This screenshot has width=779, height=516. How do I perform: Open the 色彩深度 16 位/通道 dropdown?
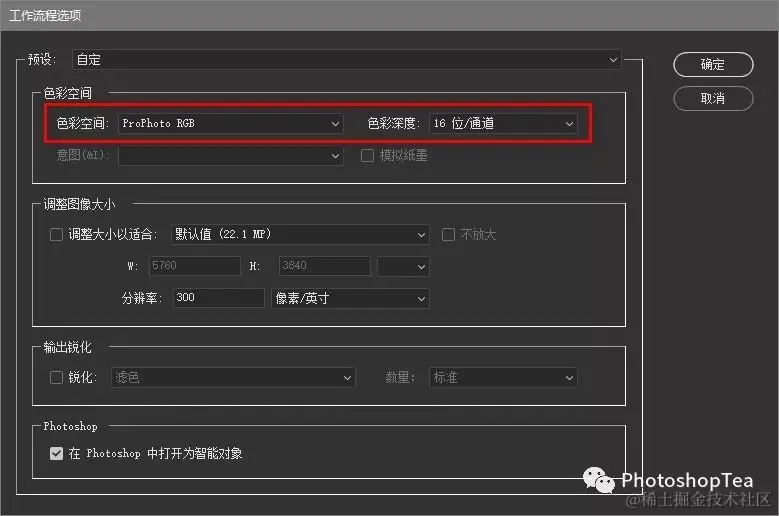click(503, 123)
